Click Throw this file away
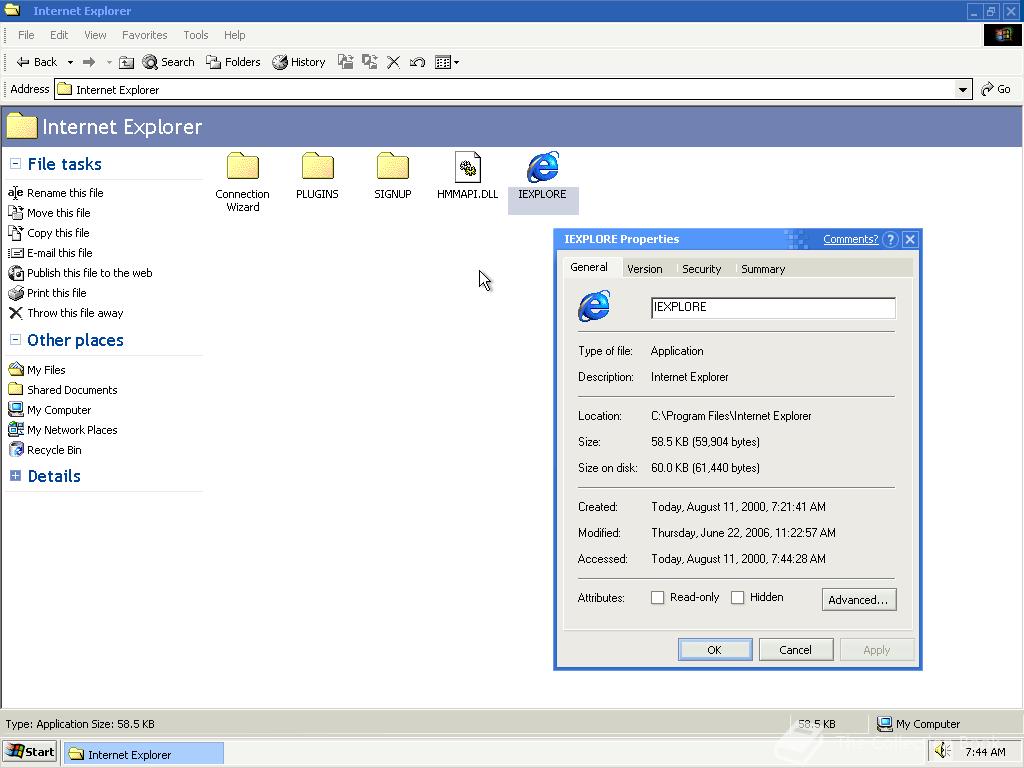1024x768 pixels. click(x=66, y=313)
